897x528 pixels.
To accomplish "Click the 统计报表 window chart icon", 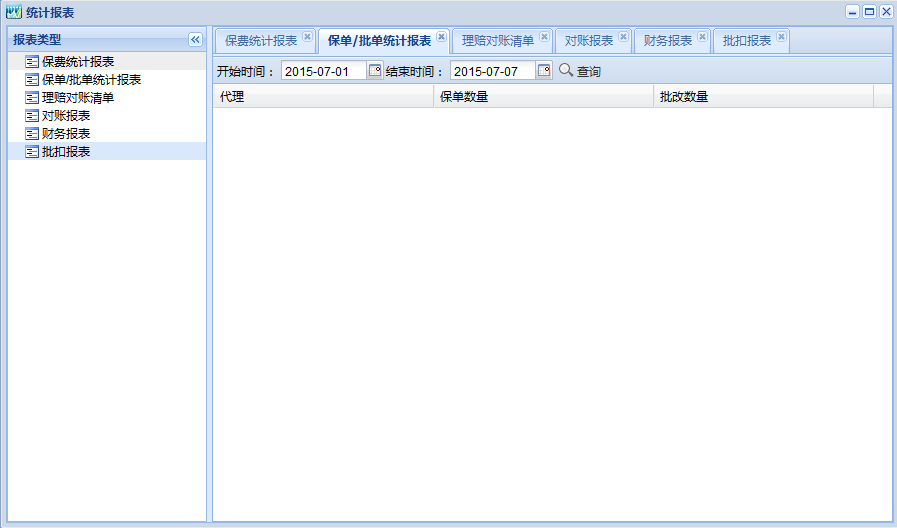I will tap(14, 12).
